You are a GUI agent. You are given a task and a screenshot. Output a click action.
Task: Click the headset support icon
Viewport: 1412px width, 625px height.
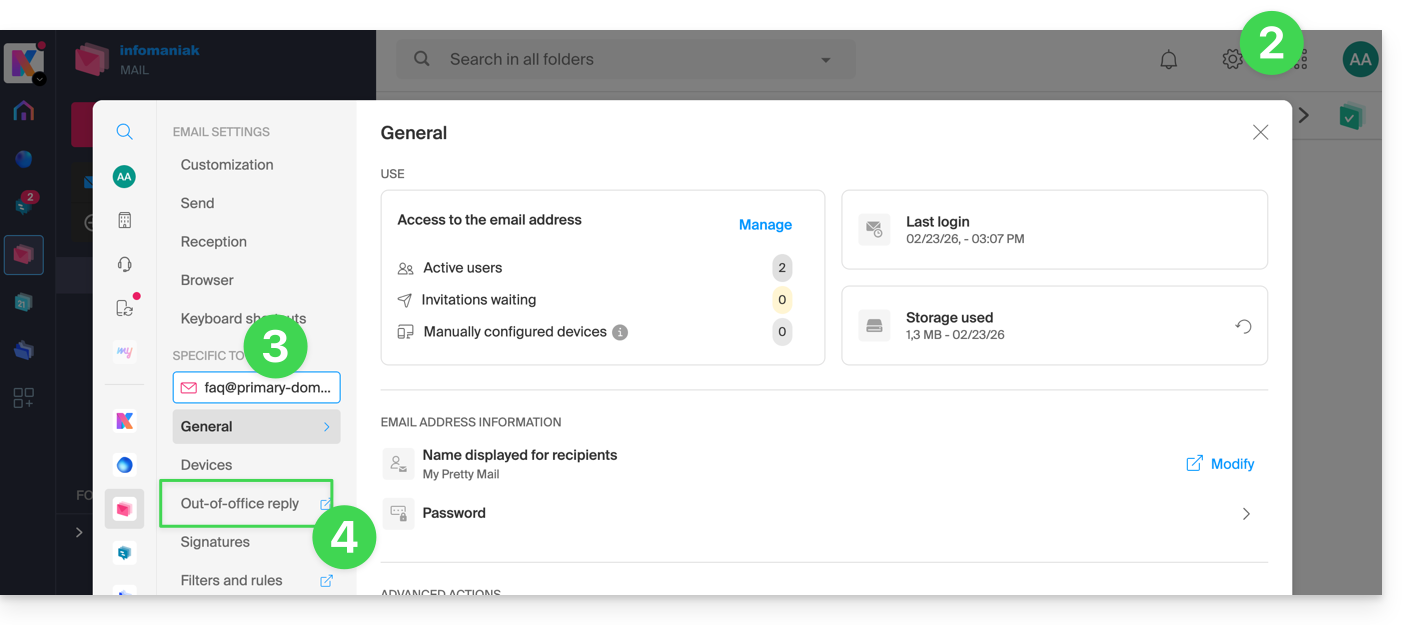coord(124,264)
